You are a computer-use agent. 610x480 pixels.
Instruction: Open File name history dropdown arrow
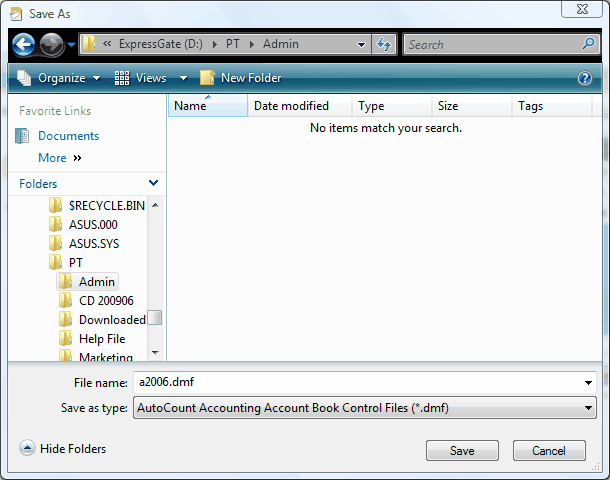pyautogui.click(x=588, y=382)
